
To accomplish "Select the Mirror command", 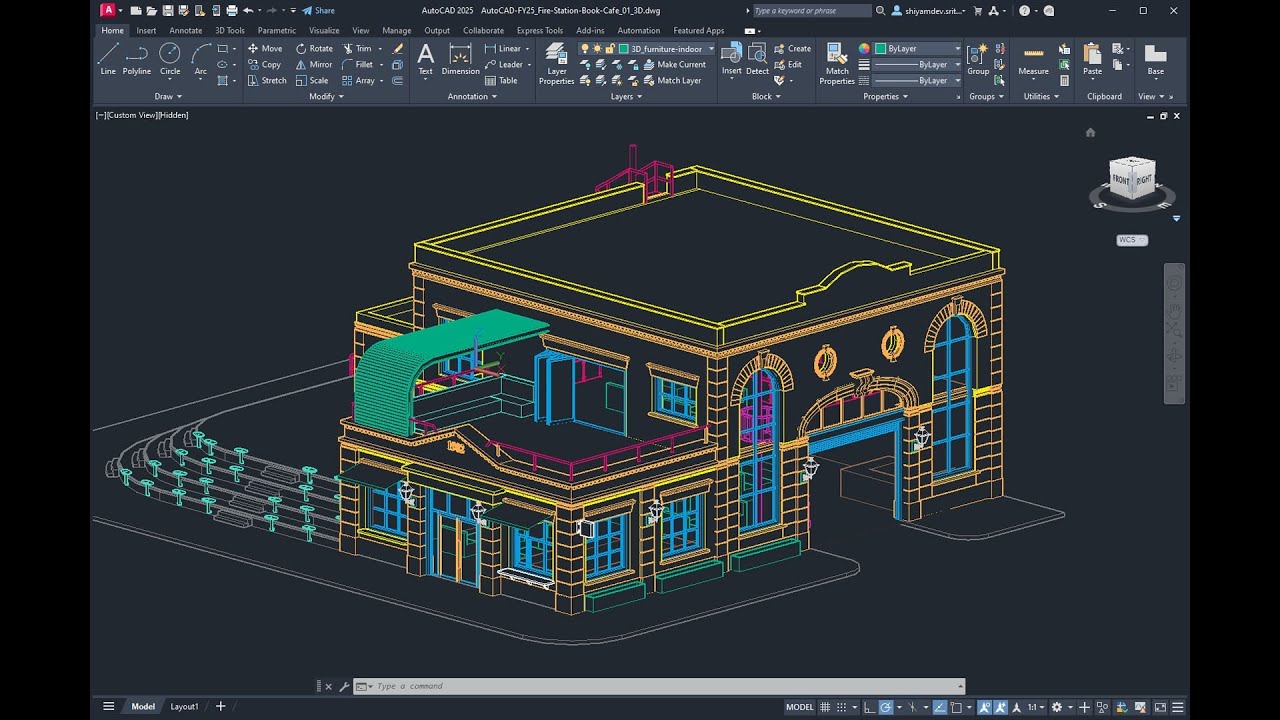I will (x=314, y=64).
